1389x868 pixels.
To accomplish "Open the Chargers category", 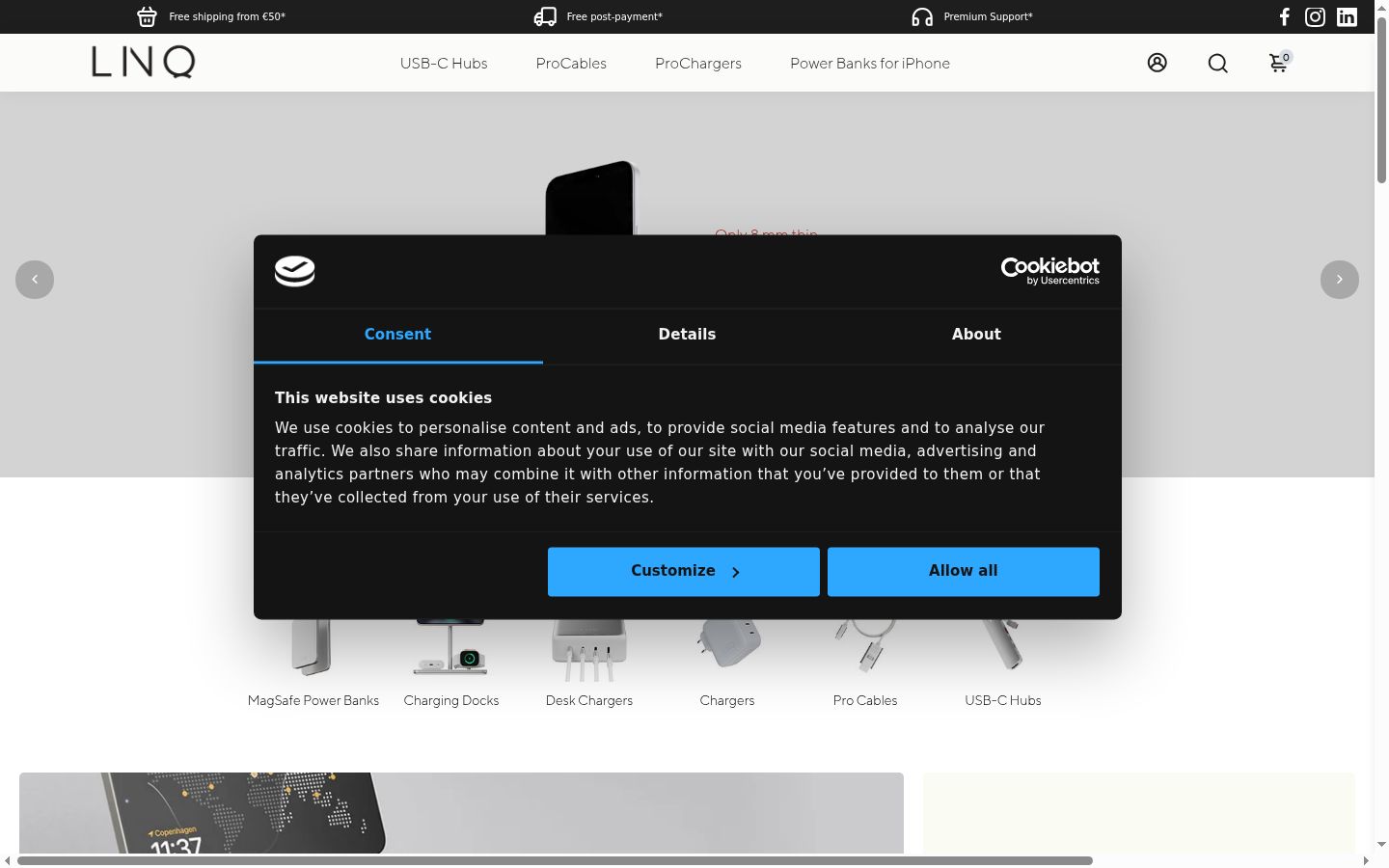I will pos(727,701).
